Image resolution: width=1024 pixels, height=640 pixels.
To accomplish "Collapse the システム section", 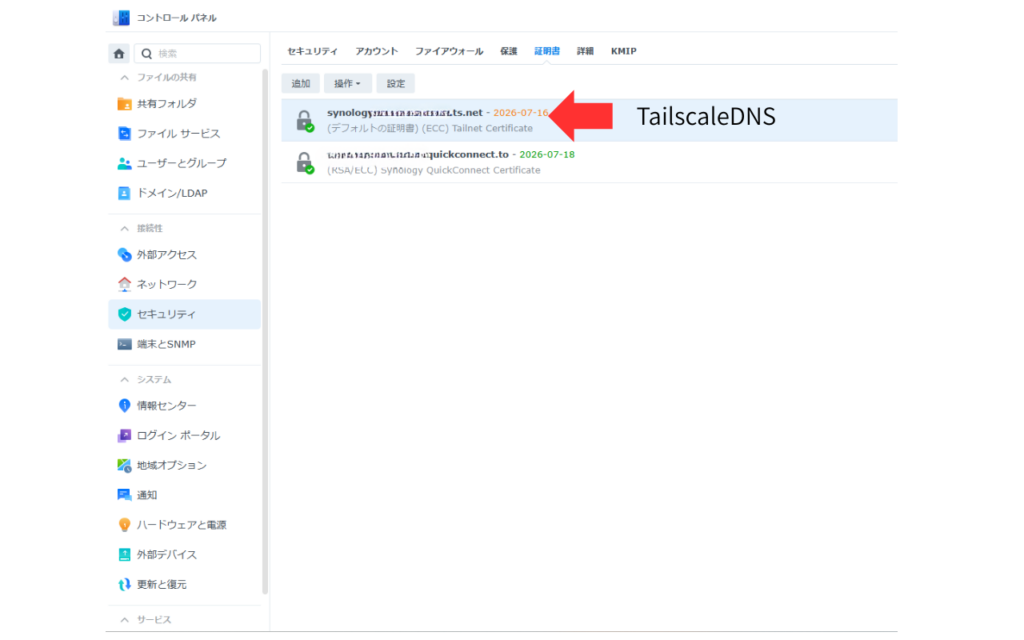I will [124, 379].
